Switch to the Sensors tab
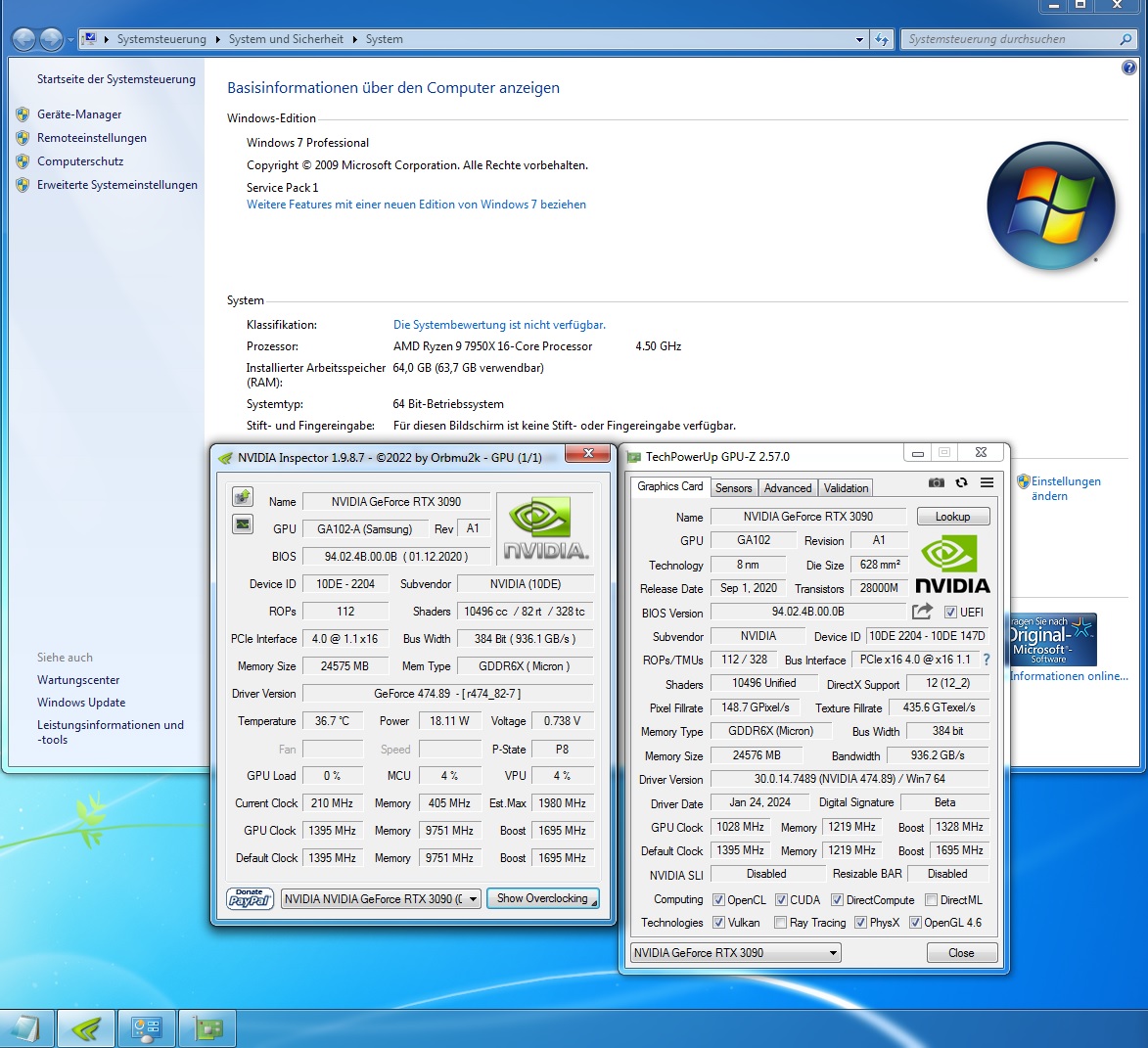The width and height of the screenshot is (1148, 1048). coord(733,488)
